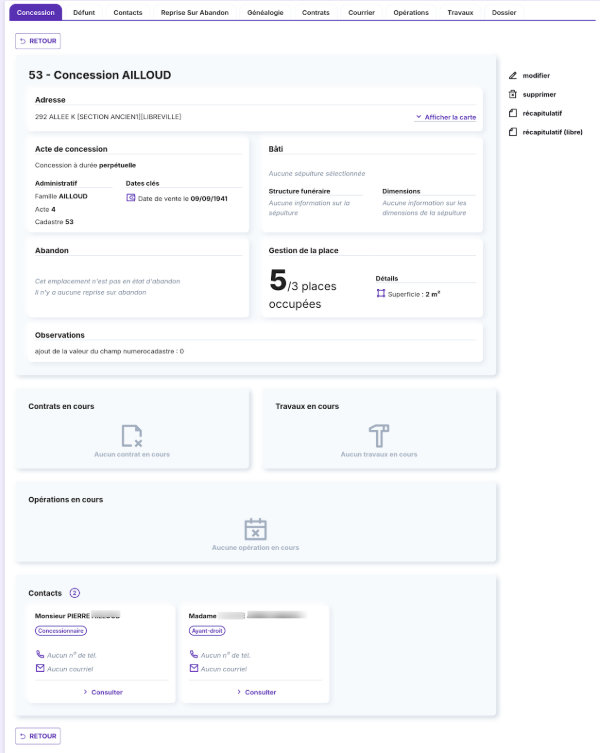Viewport: 600px width, 753px height.
Task: Click the document icon in Contrats en cours
Action: [132, 436]
